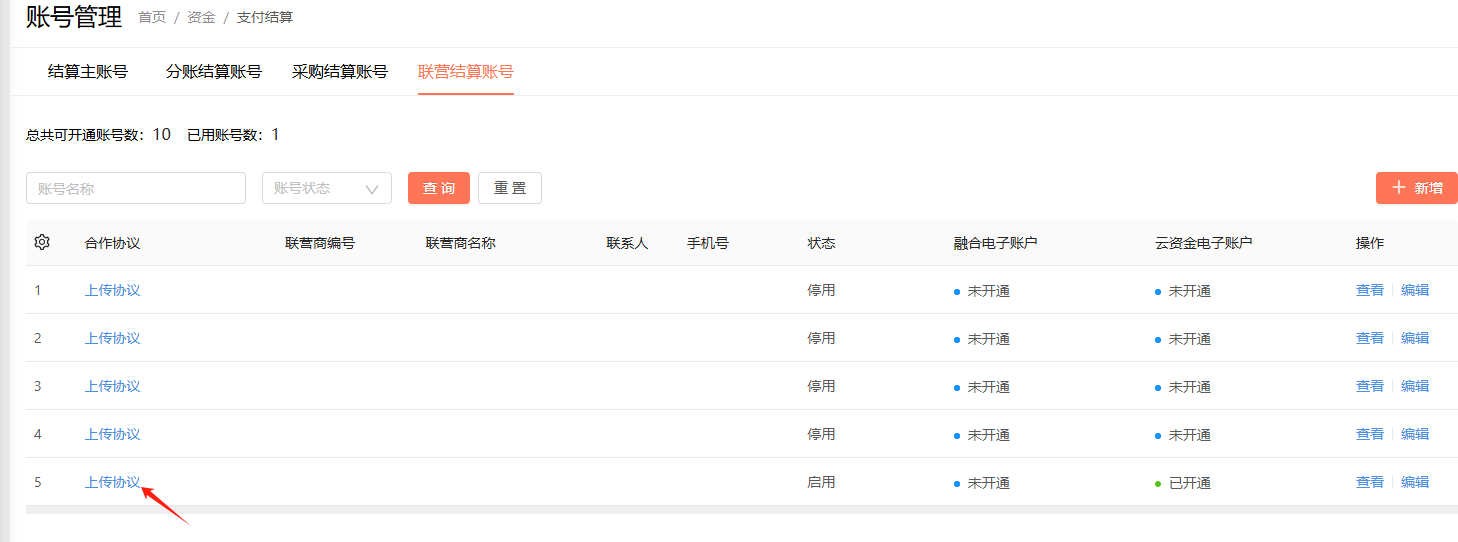Click the 状态 column header
1458x542 pixels.
[x=821, y=243]
